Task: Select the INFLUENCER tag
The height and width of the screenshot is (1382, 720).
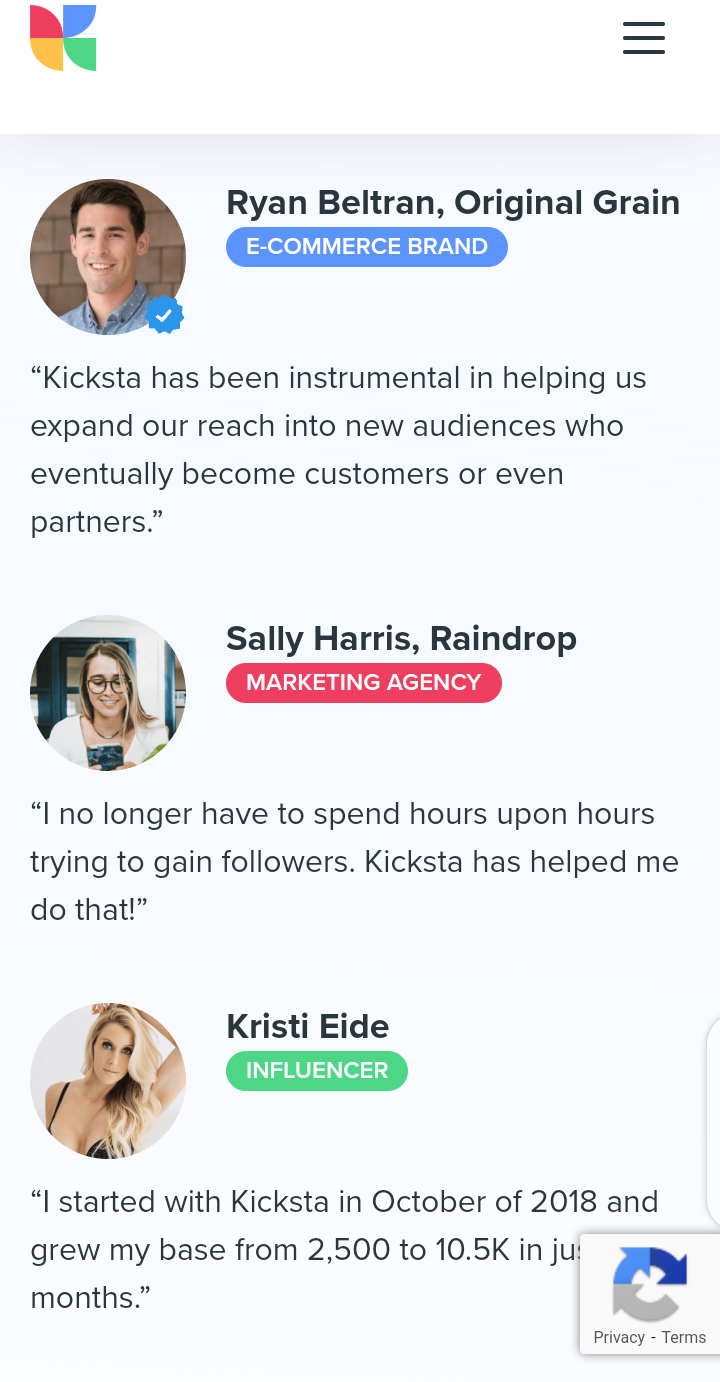Action: (x=316, y=1070)
